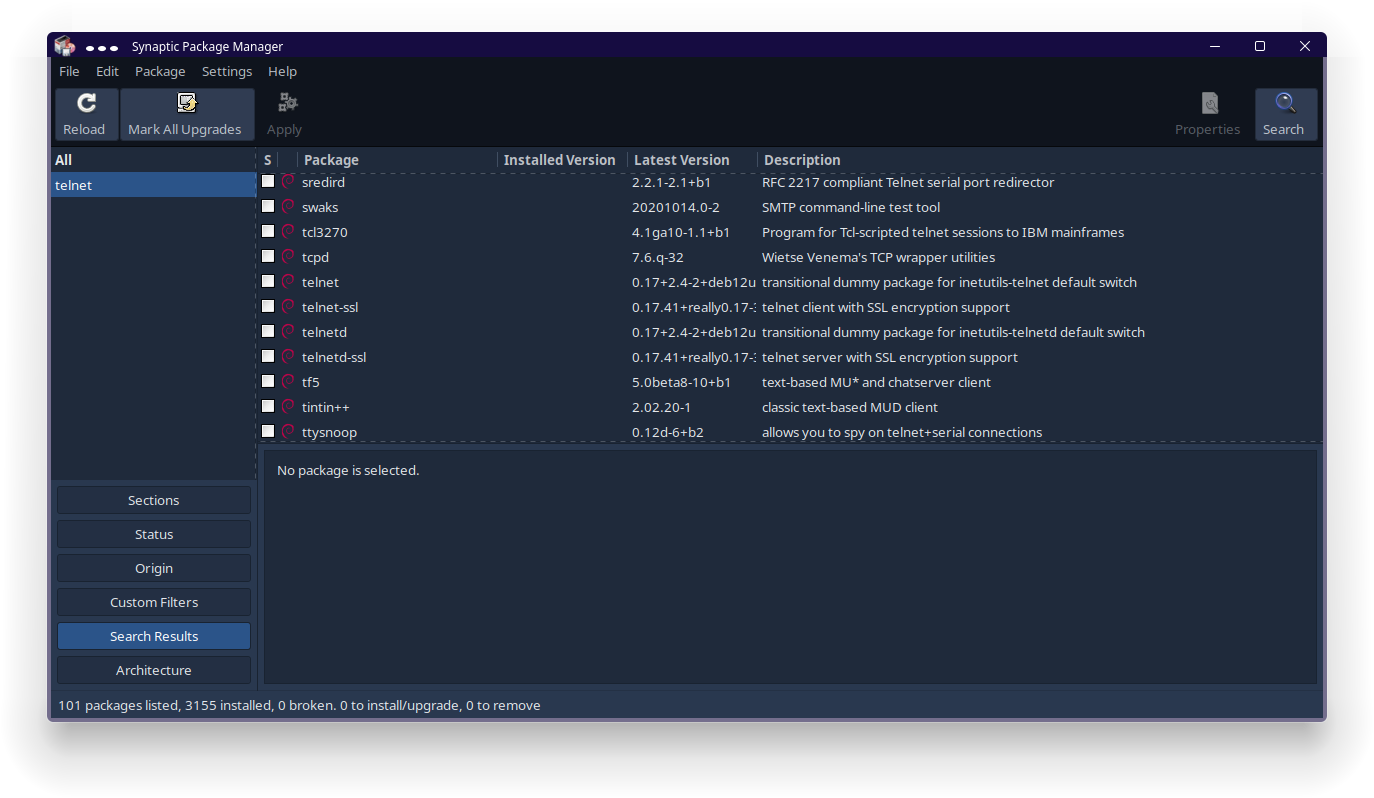Toggle the checkbox for the sredird package

tap(268, 182)
